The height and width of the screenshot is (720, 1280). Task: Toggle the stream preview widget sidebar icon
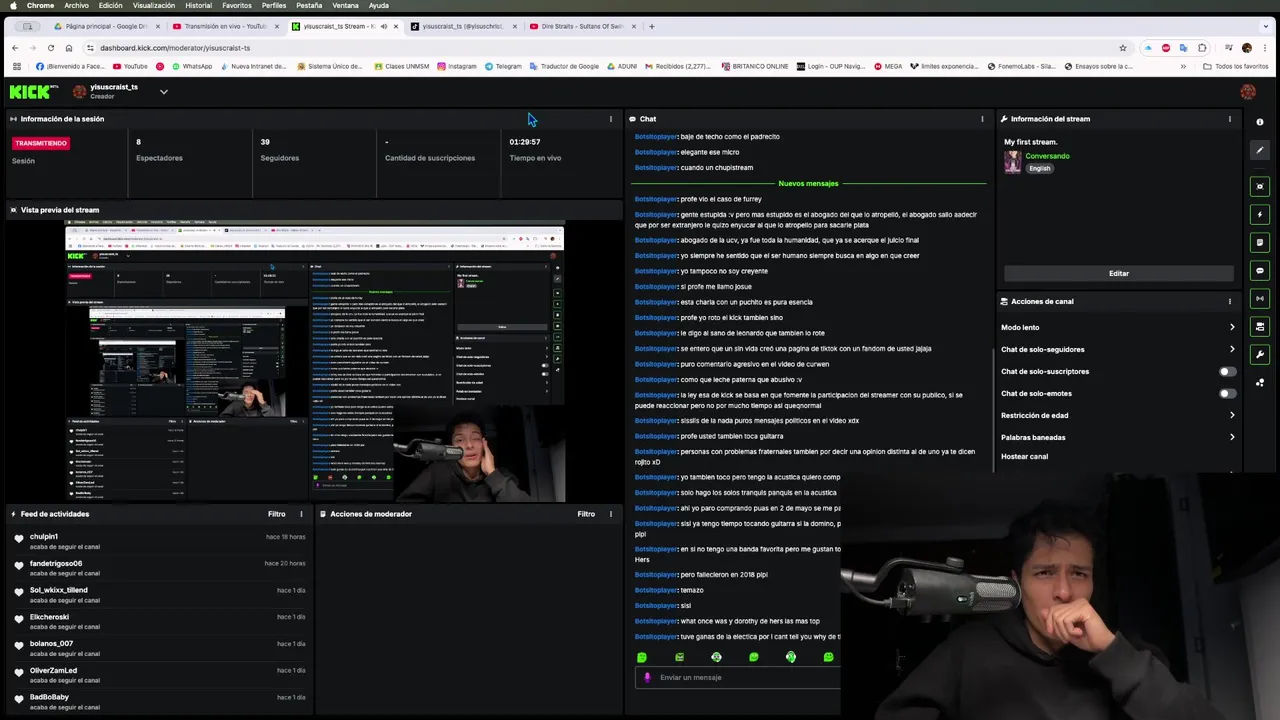pyautogui.click(x=1260, y=186)
